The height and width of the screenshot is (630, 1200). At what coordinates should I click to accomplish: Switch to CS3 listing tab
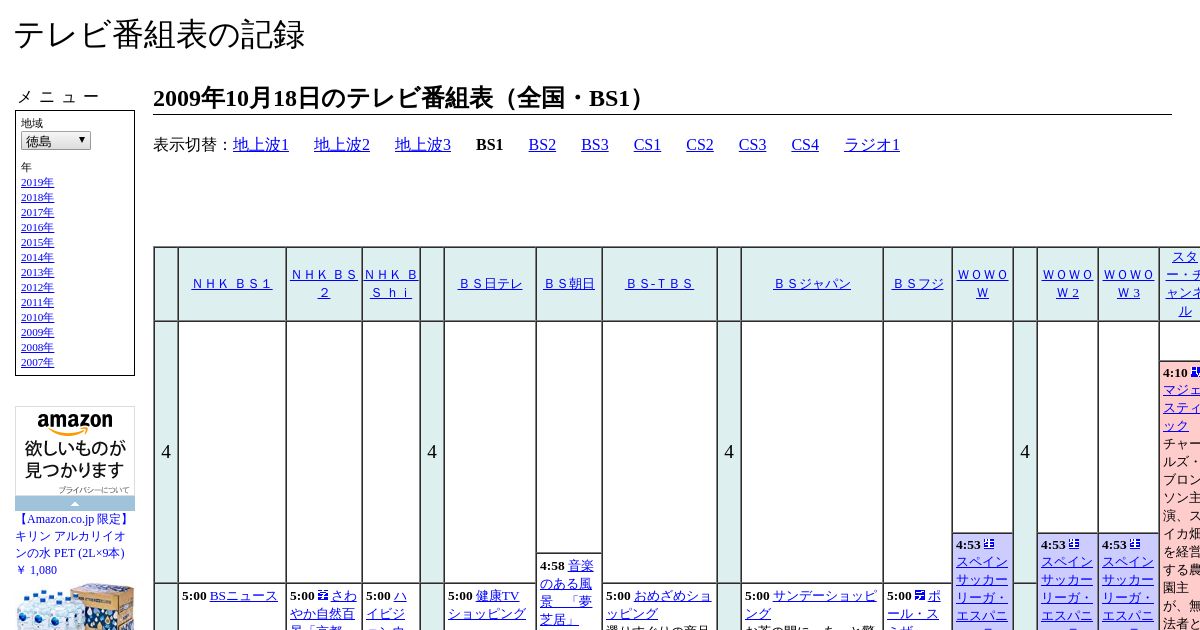tap(752, 145)
